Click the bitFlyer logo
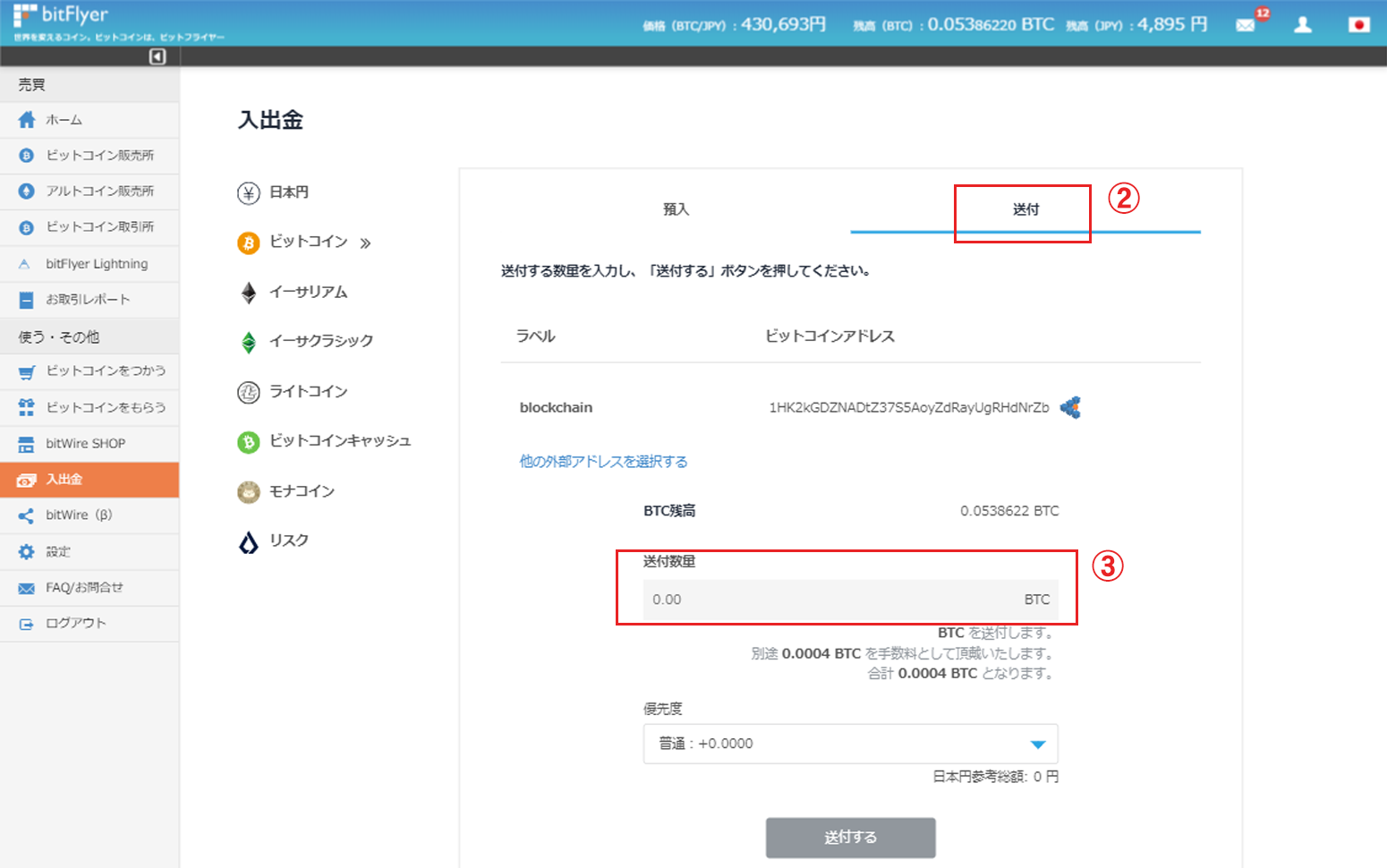This screenshot has height=868, width=1387. click(61, 15)
